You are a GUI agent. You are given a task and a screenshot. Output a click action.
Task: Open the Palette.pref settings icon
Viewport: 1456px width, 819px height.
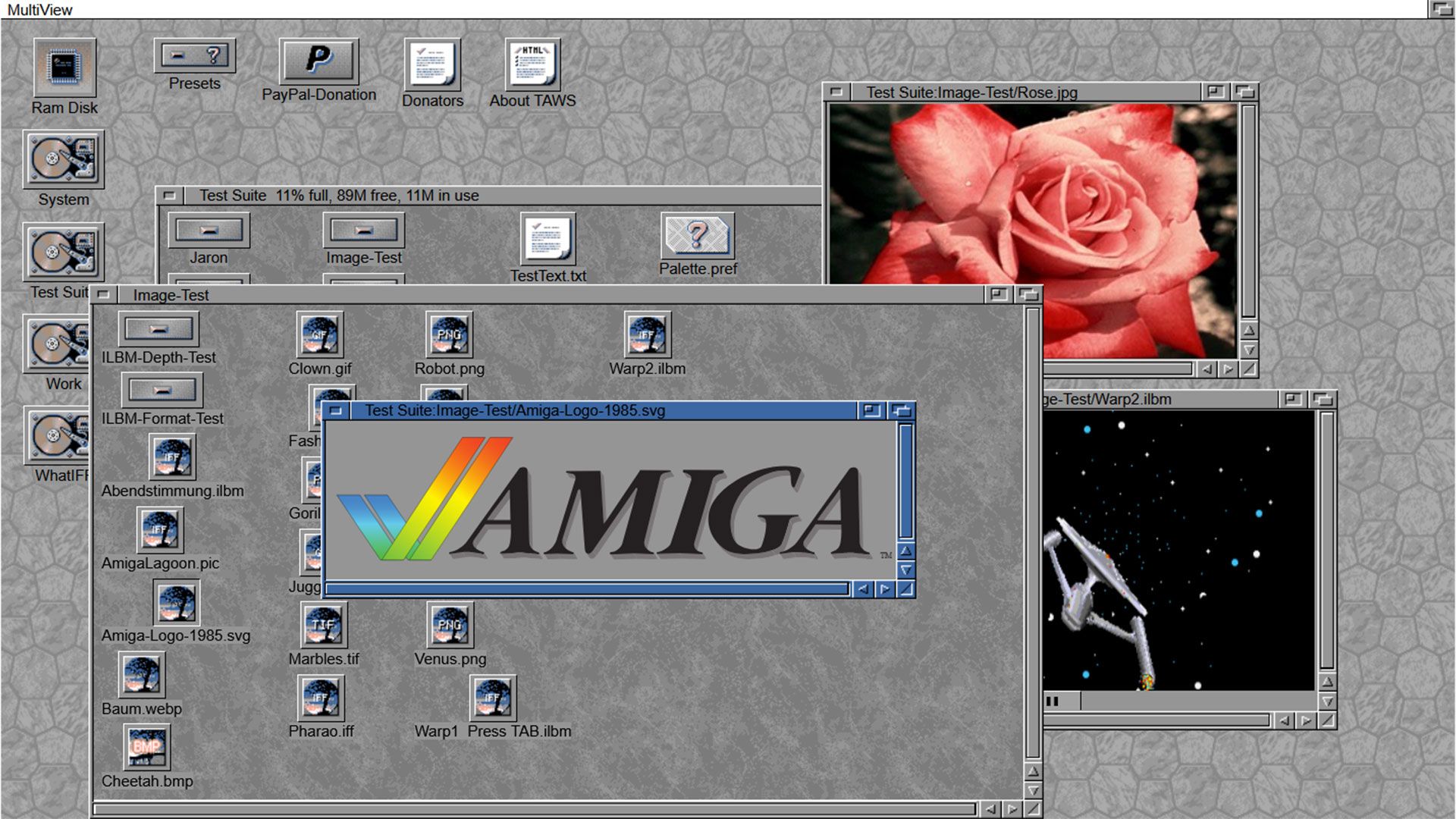tap(698, 236)
